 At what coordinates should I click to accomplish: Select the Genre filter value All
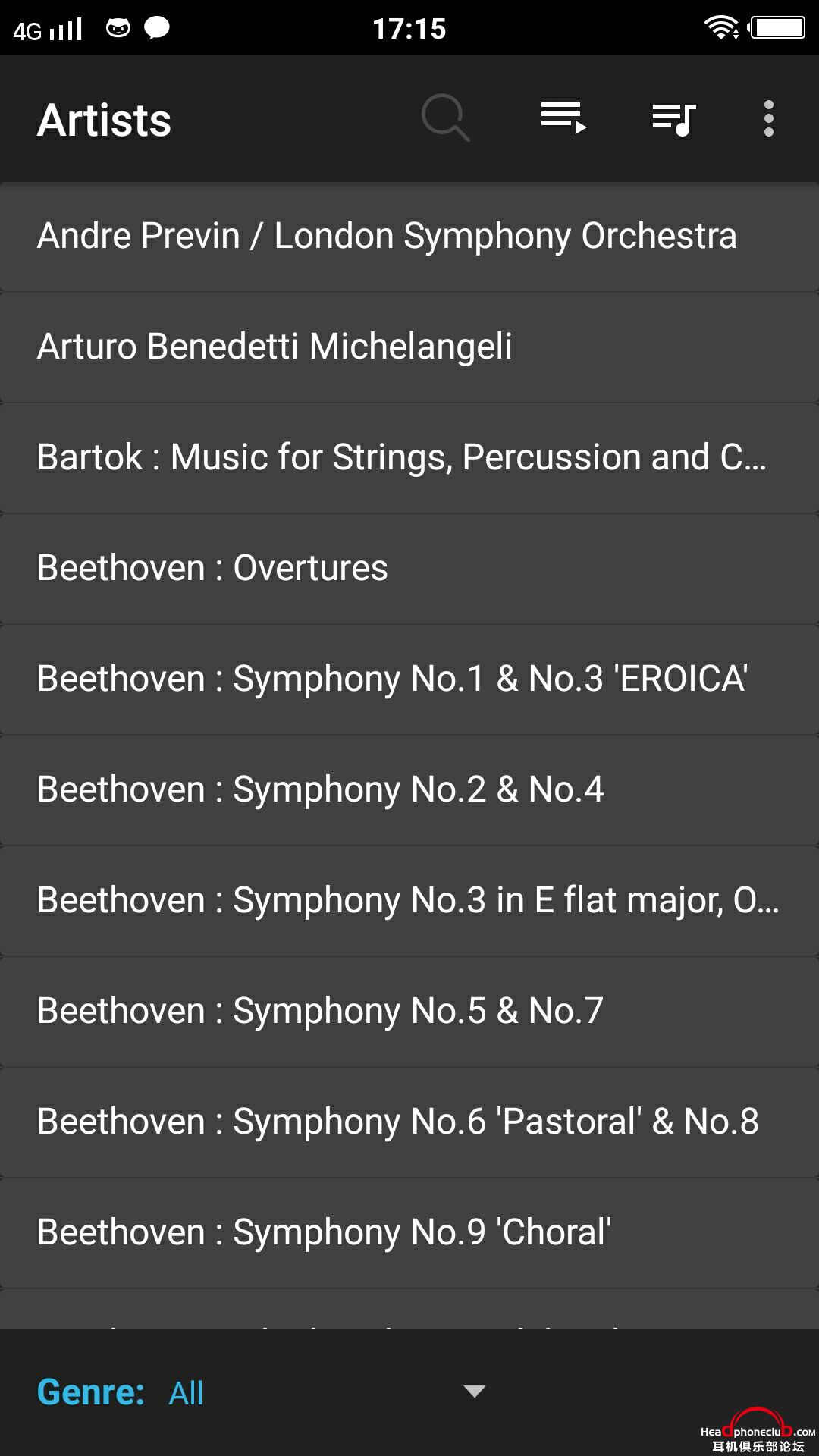186,1393
